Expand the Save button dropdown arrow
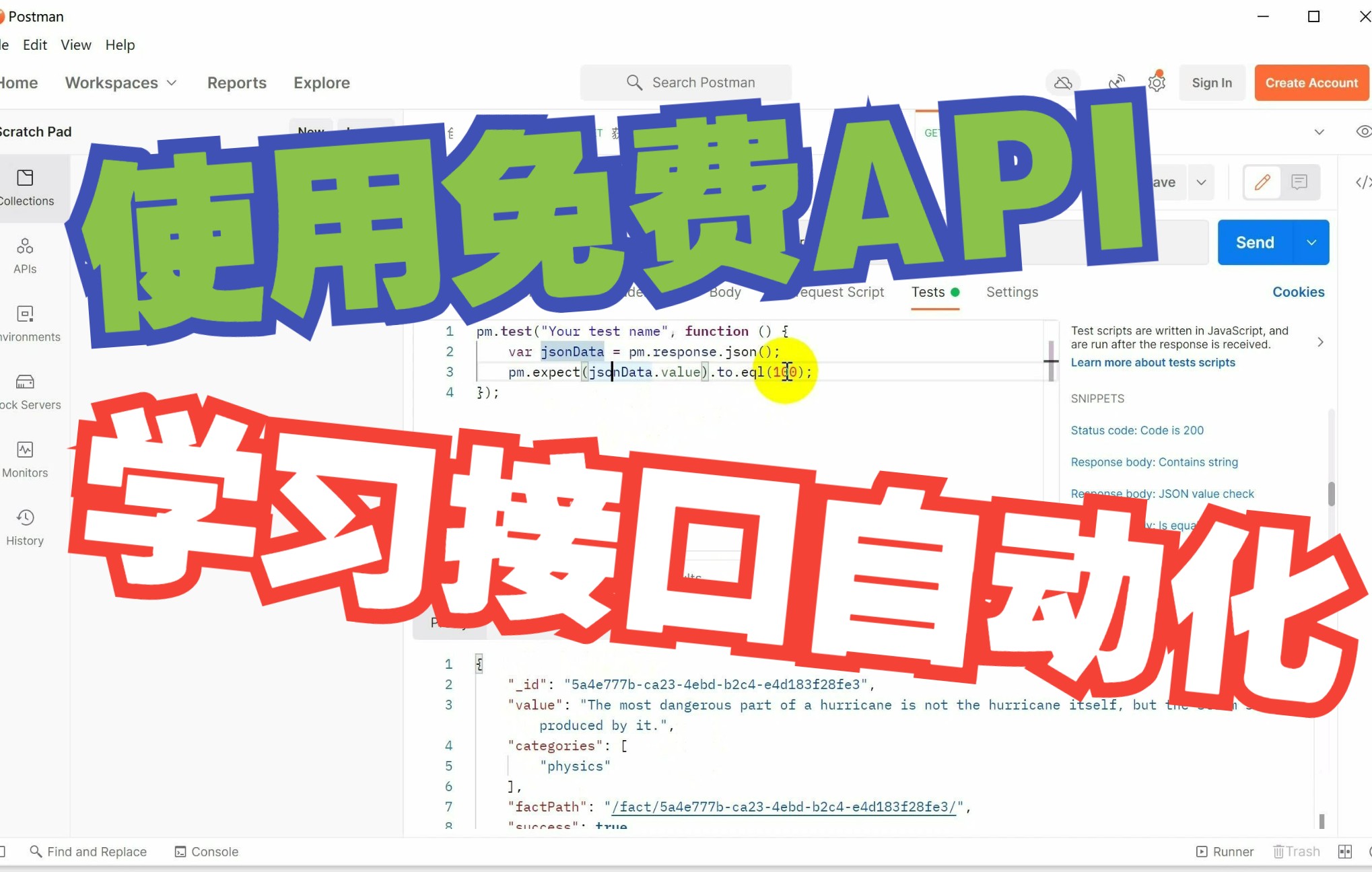Screen dimensions: 1372x872 [x=1202, y=182]
